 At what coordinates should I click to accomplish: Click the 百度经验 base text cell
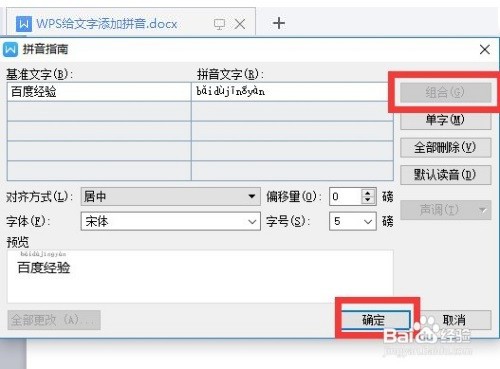pos(99,92)
